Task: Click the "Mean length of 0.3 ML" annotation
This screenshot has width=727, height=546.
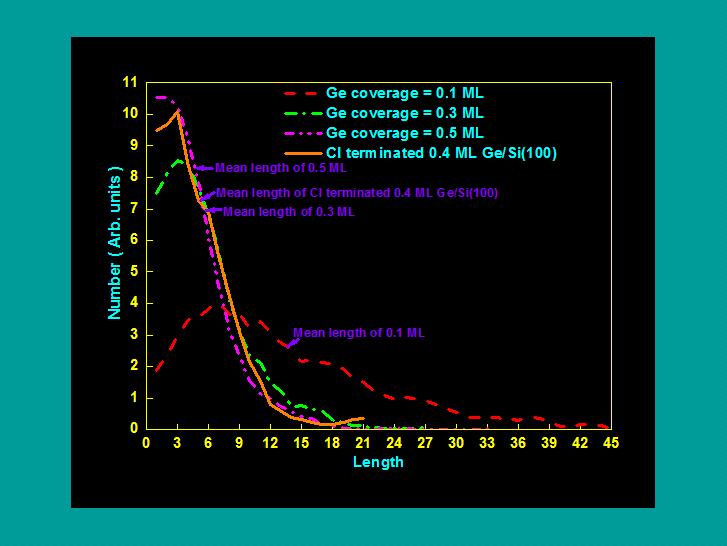Action: tap(288, 212)
